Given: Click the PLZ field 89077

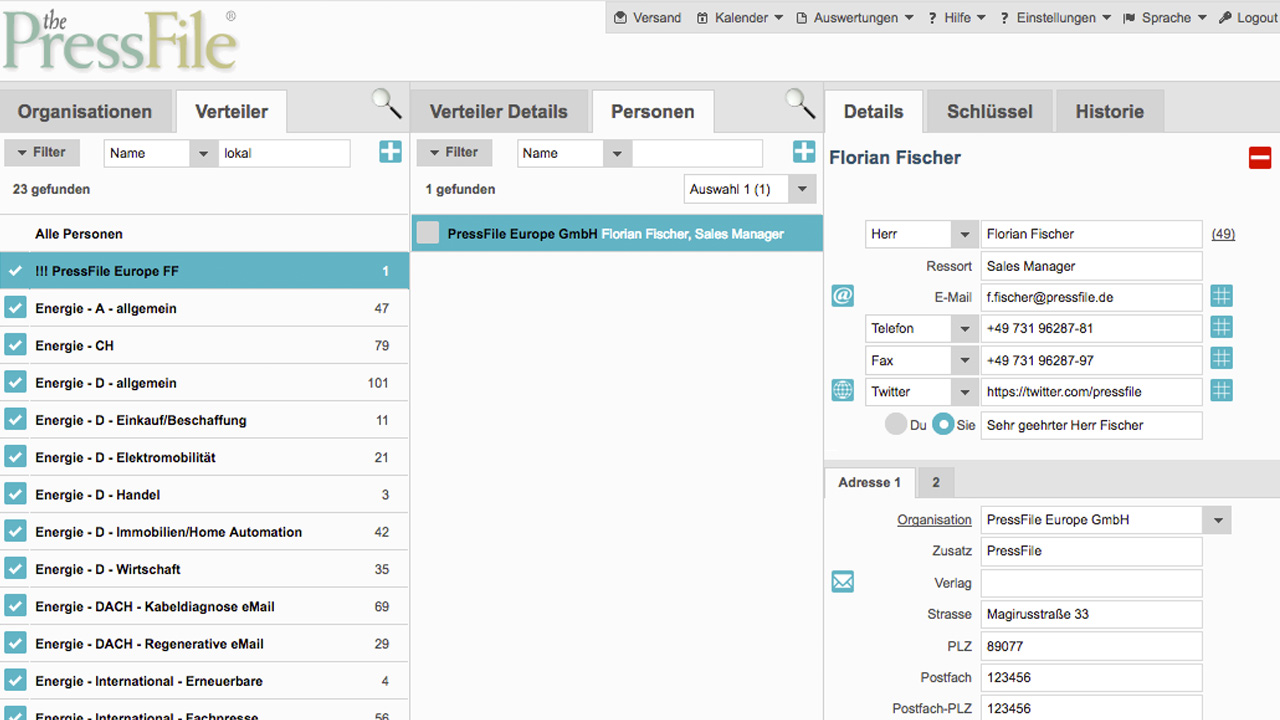Looking at the screenshot, I should pos(1091,646).
